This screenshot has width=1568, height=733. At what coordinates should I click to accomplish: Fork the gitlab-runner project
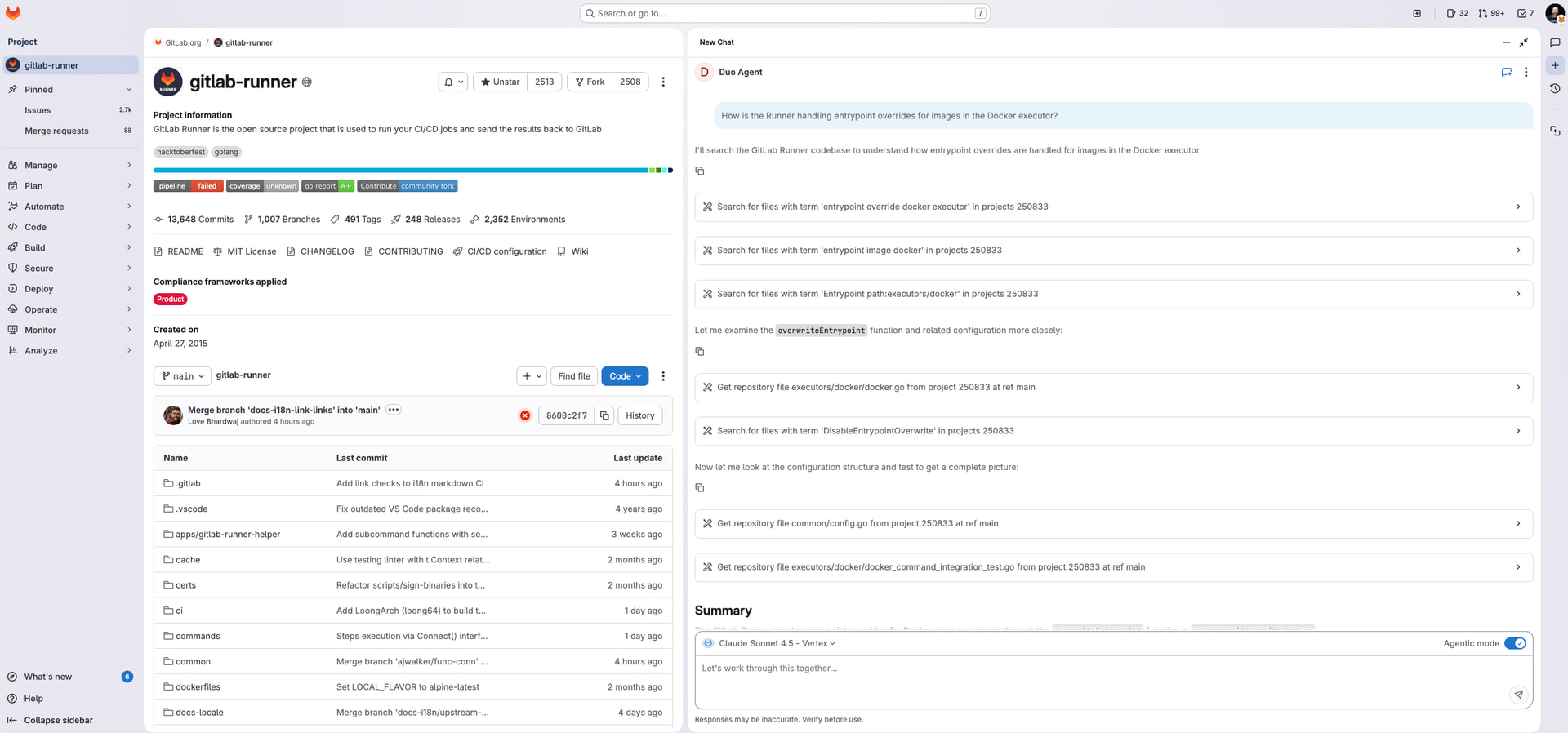tap(590, 82)
